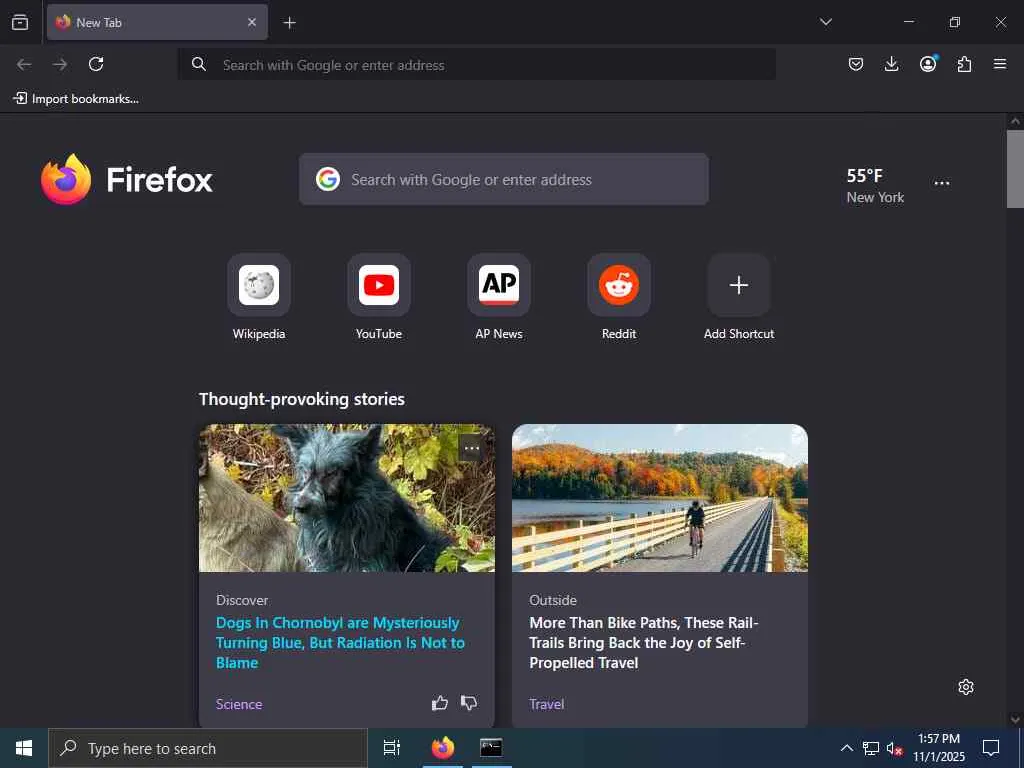This screenshot has height=768, width=1024.
Task: Open the story menu on Chornobyl dogs card
Action: click(x=472, y=449)
